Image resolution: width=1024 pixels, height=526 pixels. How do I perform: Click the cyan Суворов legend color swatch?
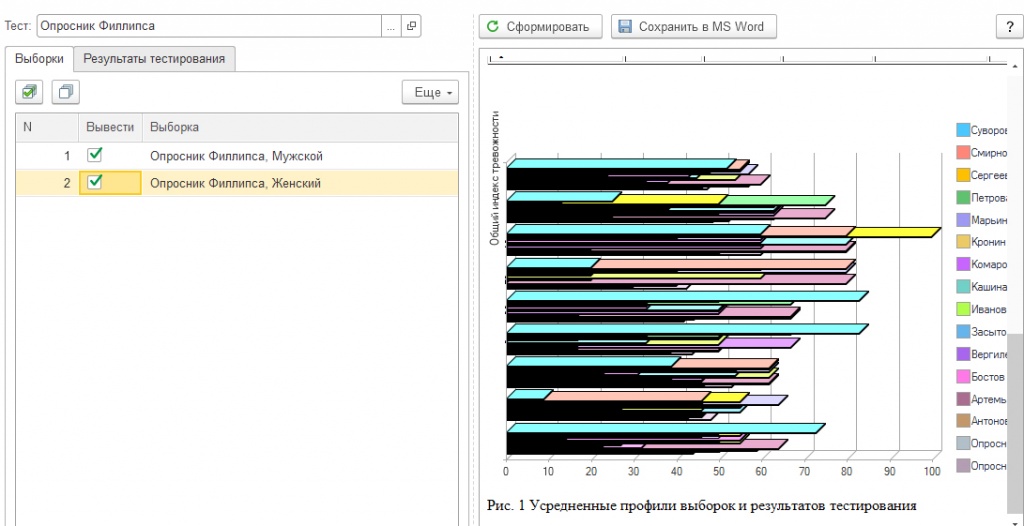pos(962,129)
